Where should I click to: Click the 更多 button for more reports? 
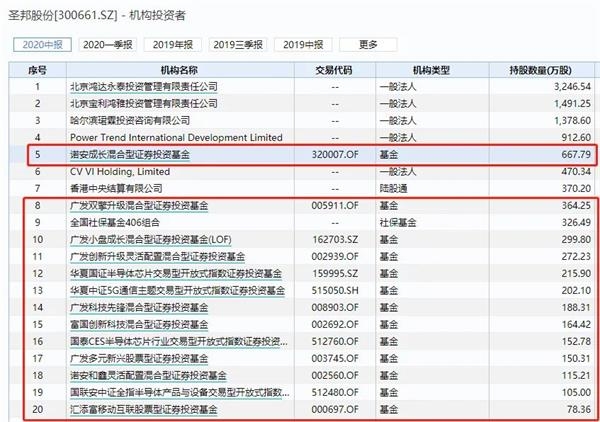point(368,45)
